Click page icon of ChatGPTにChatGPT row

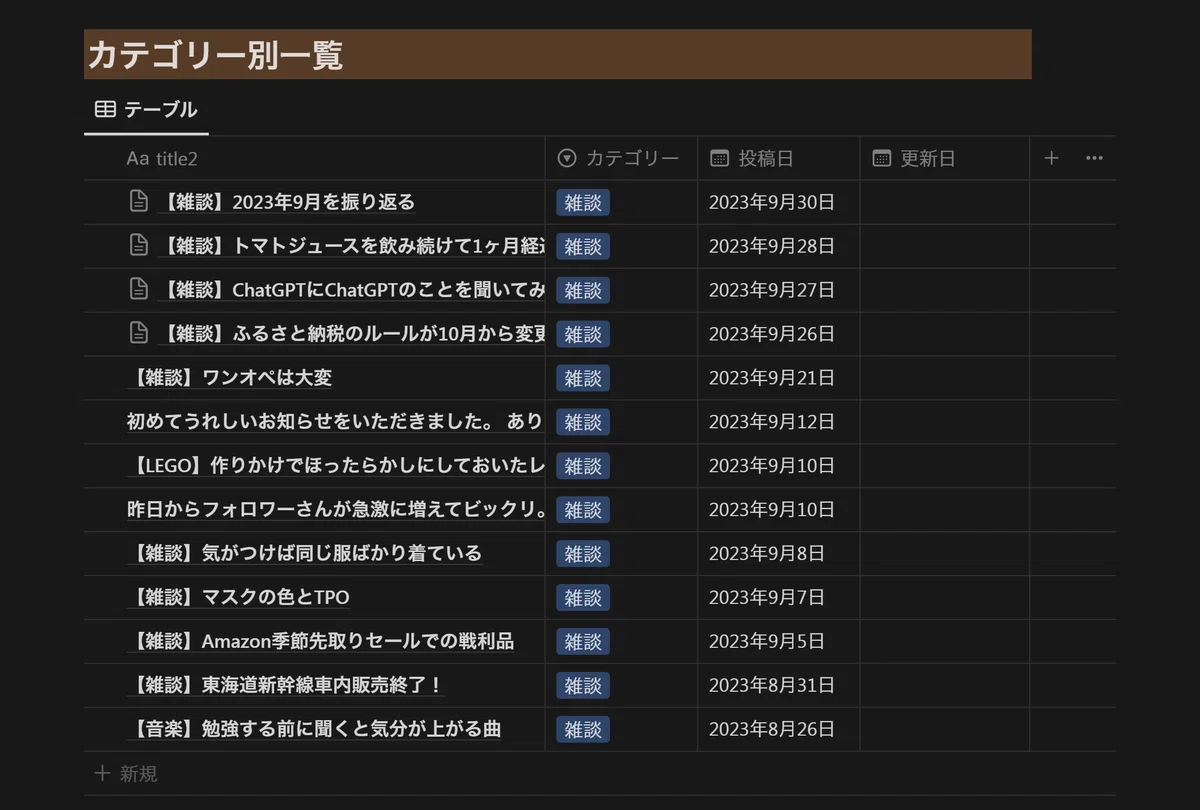click(139, 290)
